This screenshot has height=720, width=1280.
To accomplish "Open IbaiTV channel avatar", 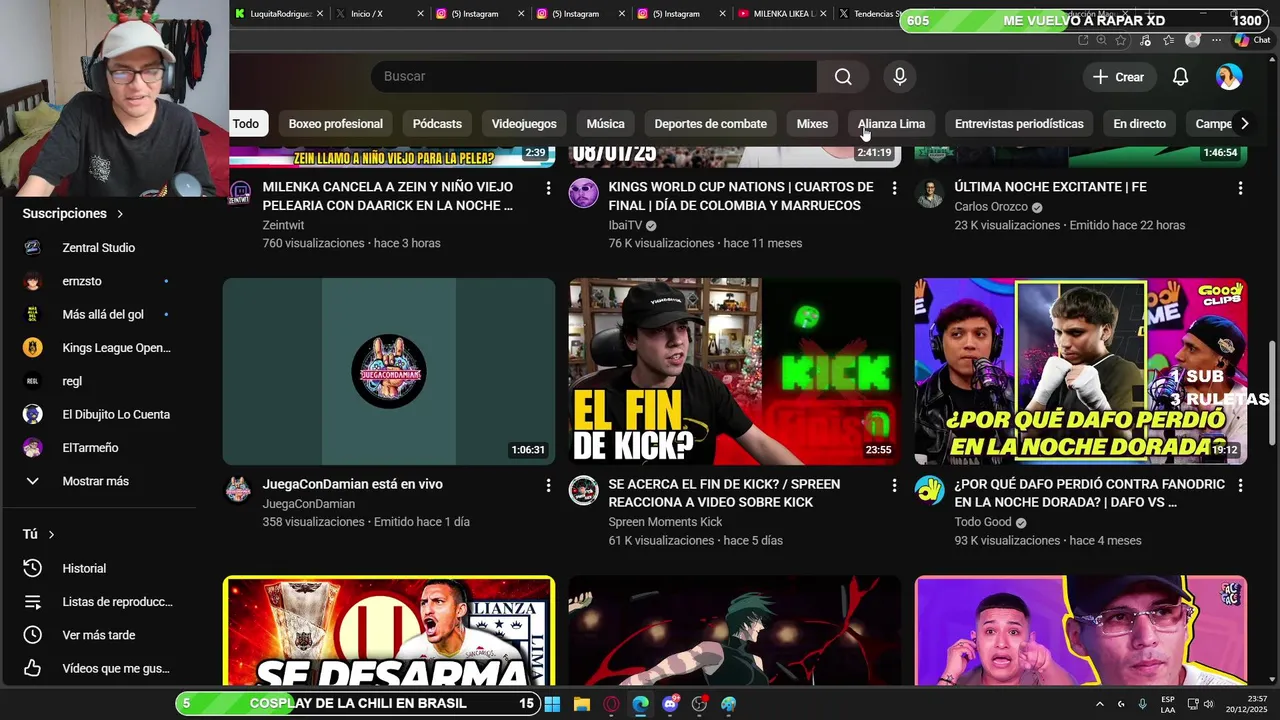I will (x=584, y=193).
